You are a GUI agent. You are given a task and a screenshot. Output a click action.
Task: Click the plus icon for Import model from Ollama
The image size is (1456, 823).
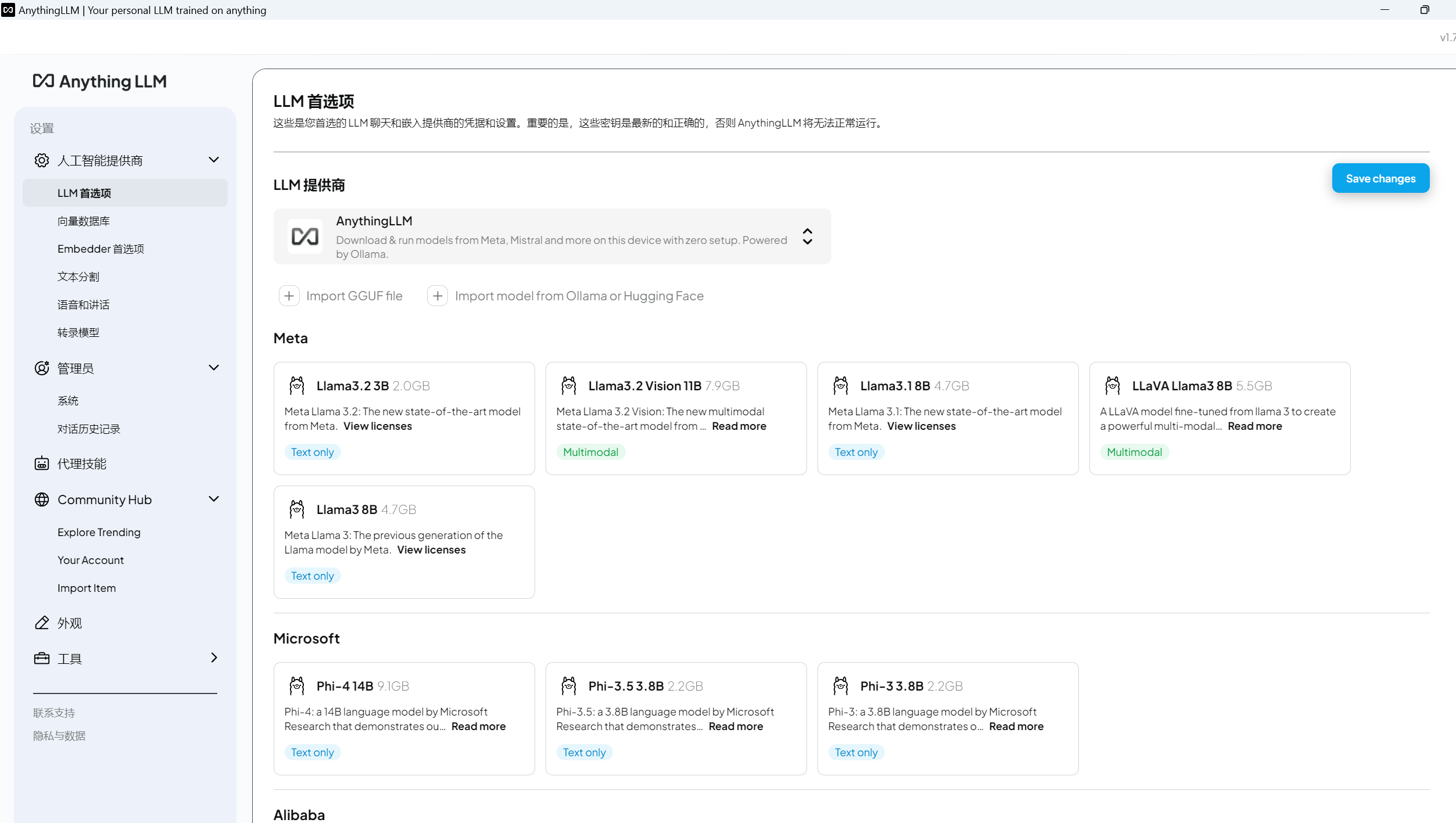coord(437,296)
